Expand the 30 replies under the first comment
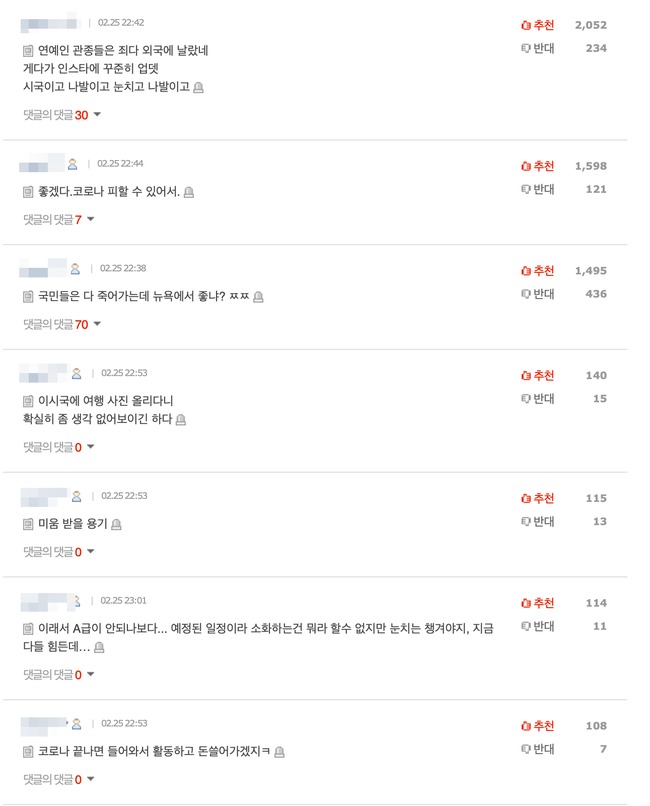650x806 pixels. click(x=62, y=115)
